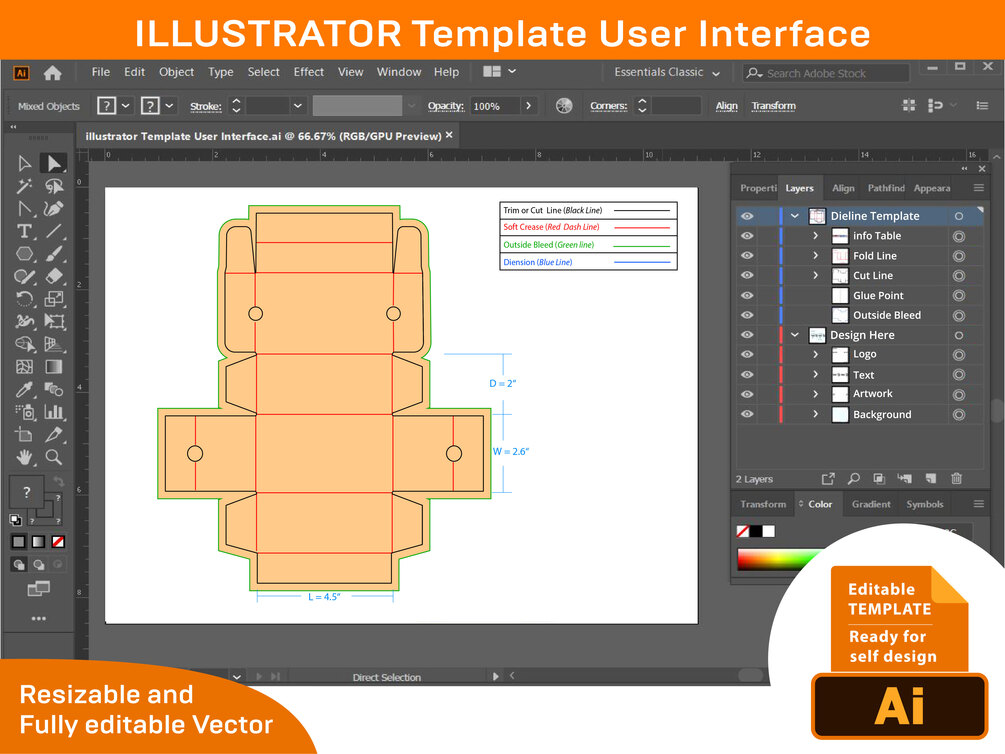Select the Gradient tool
This screenshot has width=1005, height=754.
coord(54,367)
